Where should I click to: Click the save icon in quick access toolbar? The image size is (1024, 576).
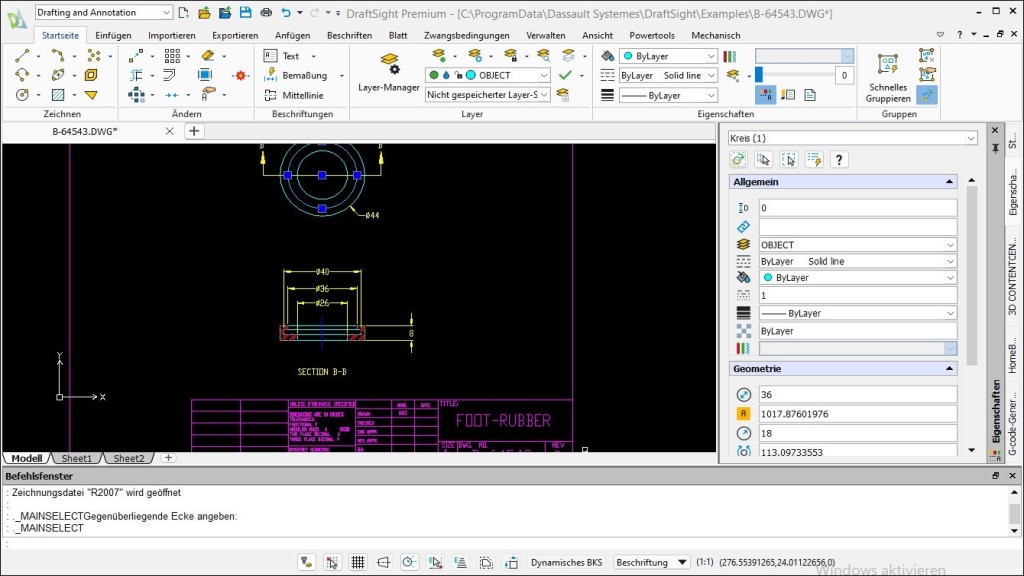tap(245, 13)
